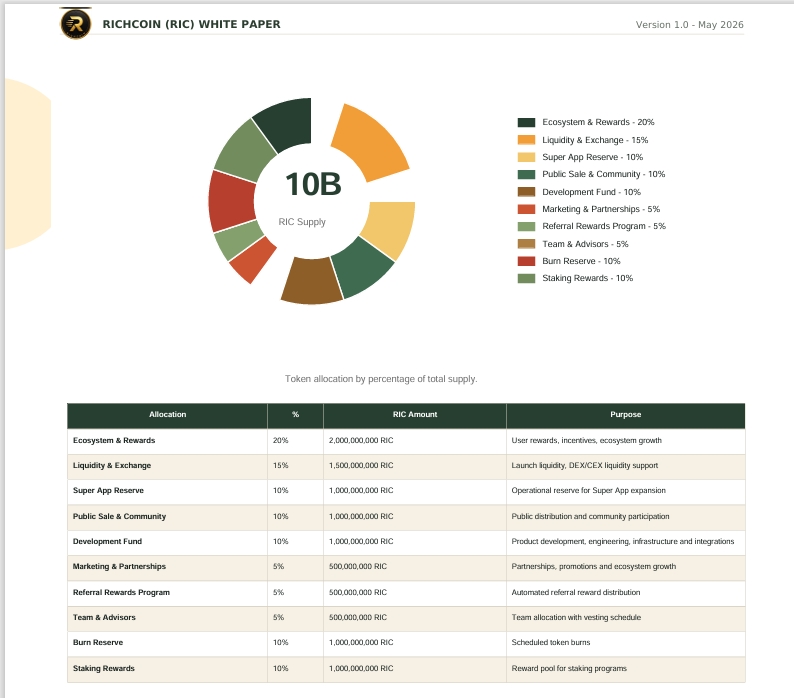Click the Liquidity & Exchange orange legend swatch
Image resolution: width=794 pixels, height=698 pixels.
[x=526, y=140]
